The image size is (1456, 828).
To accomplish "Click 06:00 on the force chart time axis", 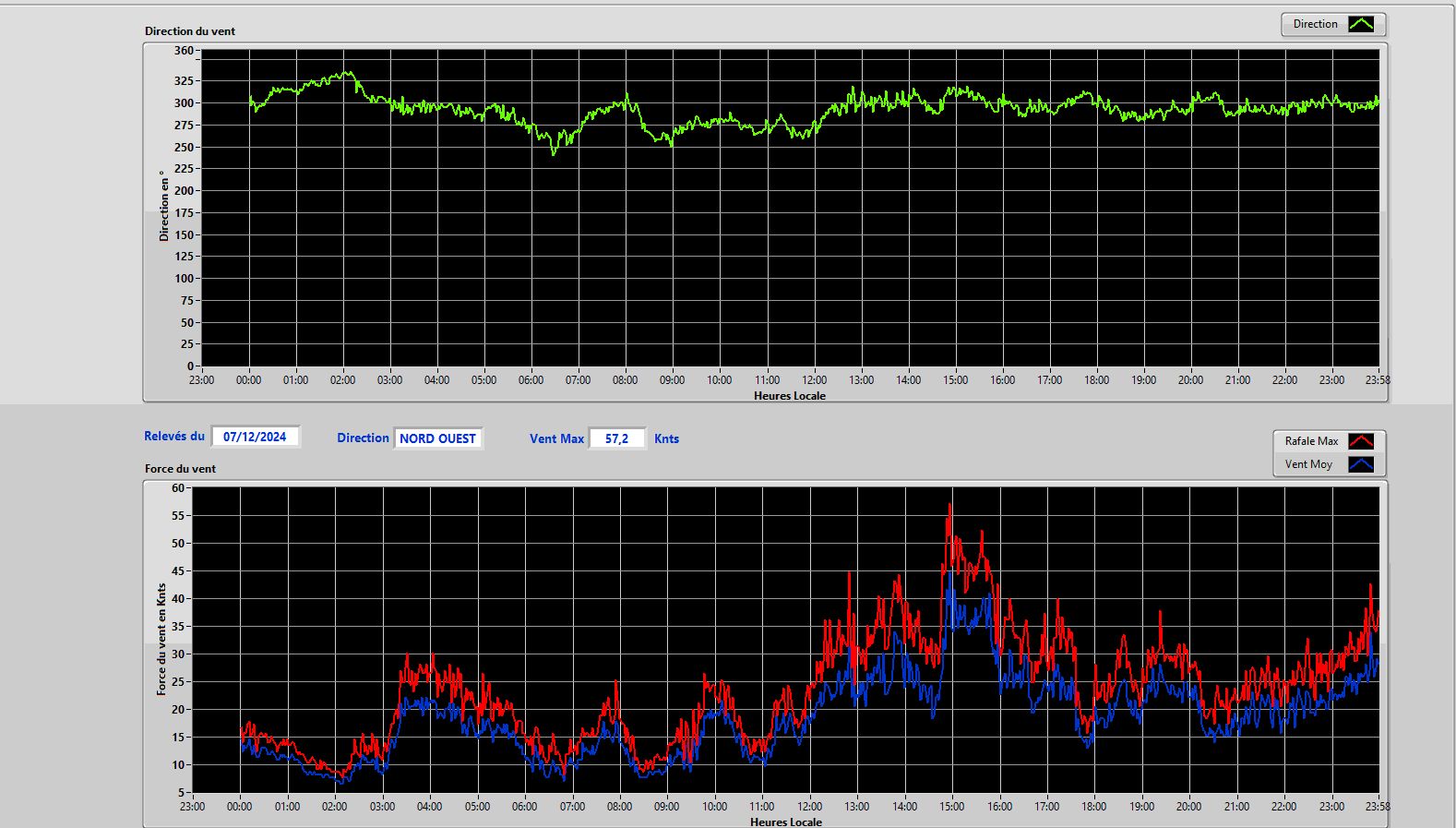I will pyautogui.click(x=524, y=806).
